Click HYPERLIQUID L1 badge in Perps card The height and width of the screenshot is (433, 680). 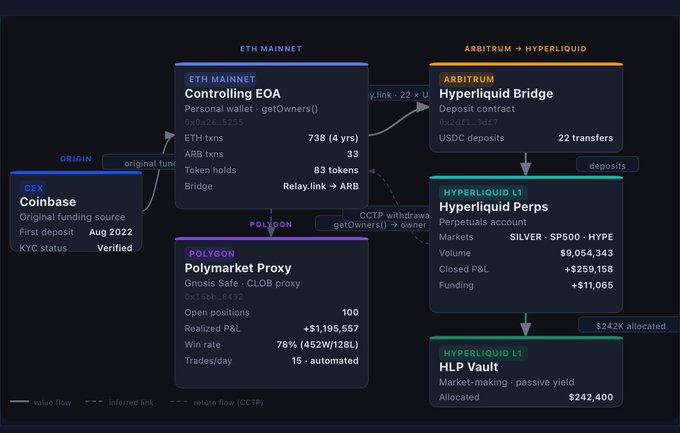click(483, 193)
